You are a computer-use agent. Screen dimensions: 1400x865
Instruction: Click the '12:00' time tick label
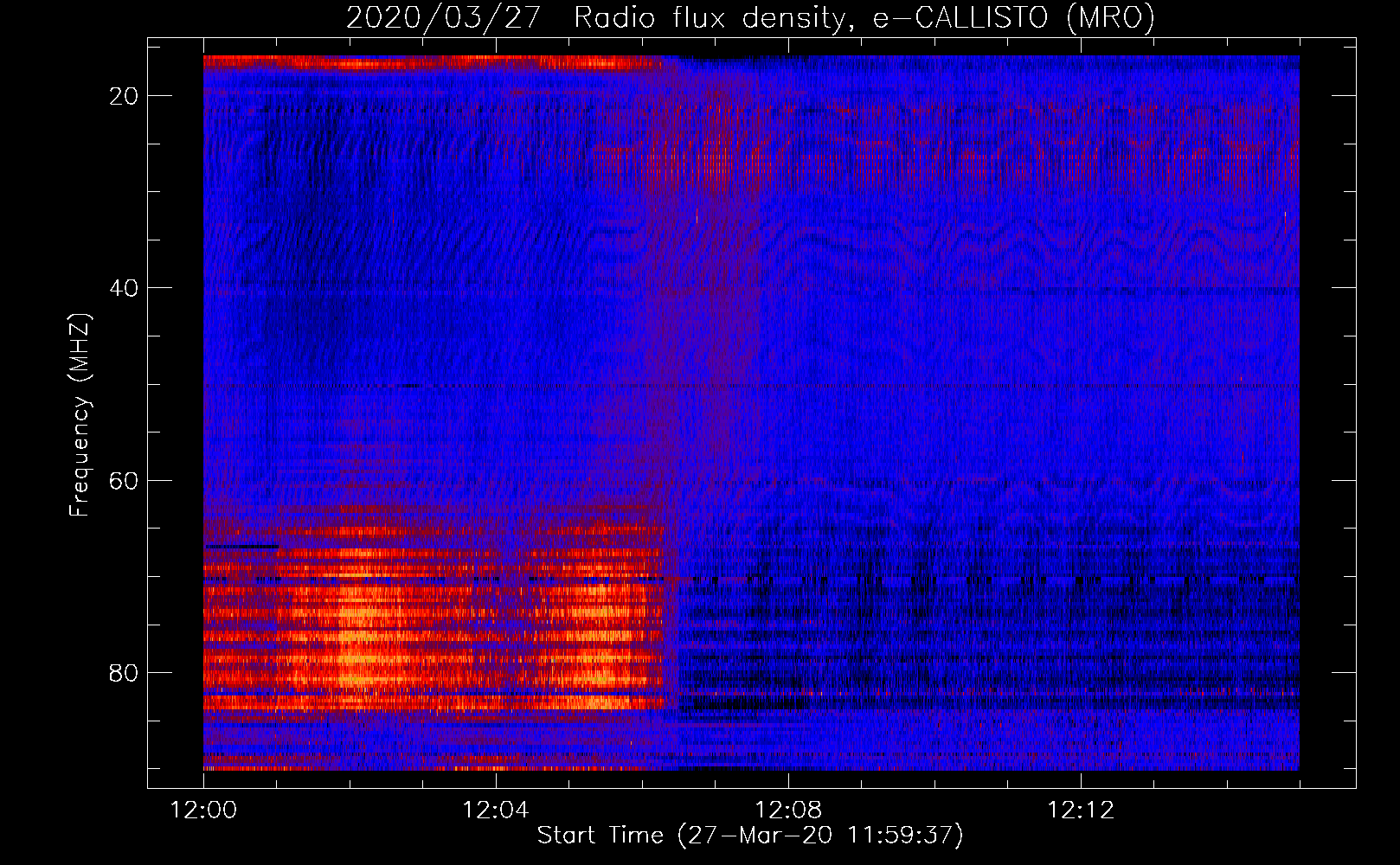pos(203,811)
